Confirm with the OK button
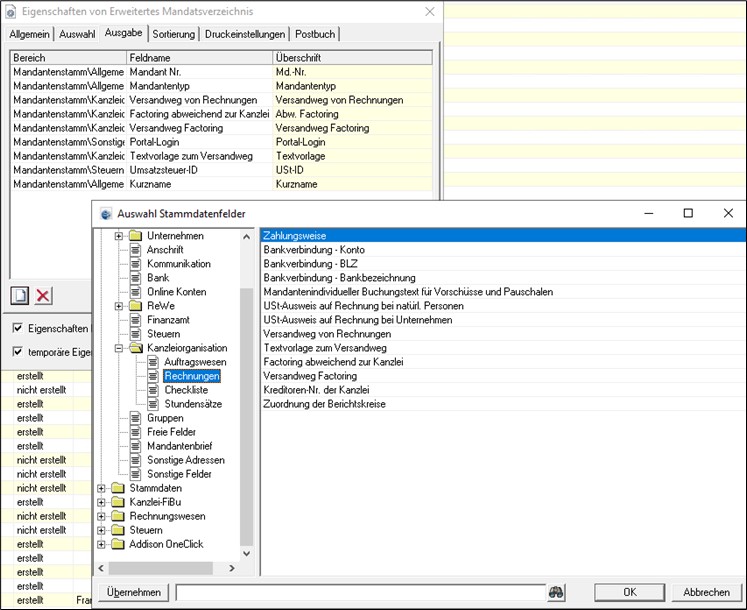The width and height of the screenshot is (747, 610). coord(629,592)
